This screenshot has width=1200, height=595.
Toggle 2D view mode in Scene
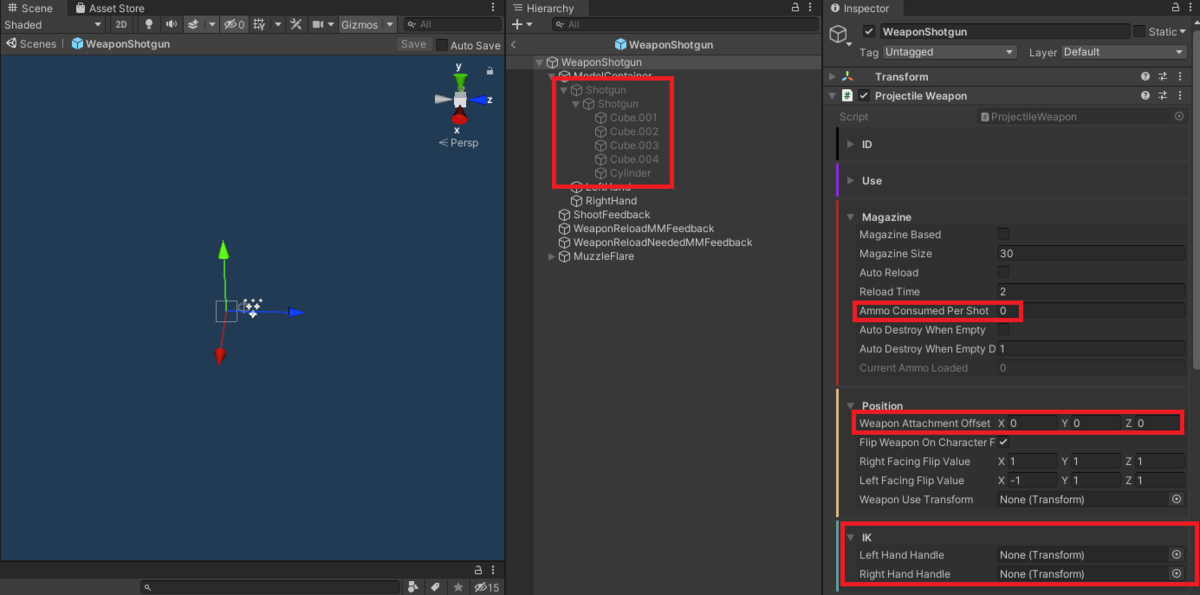point(120,24)
